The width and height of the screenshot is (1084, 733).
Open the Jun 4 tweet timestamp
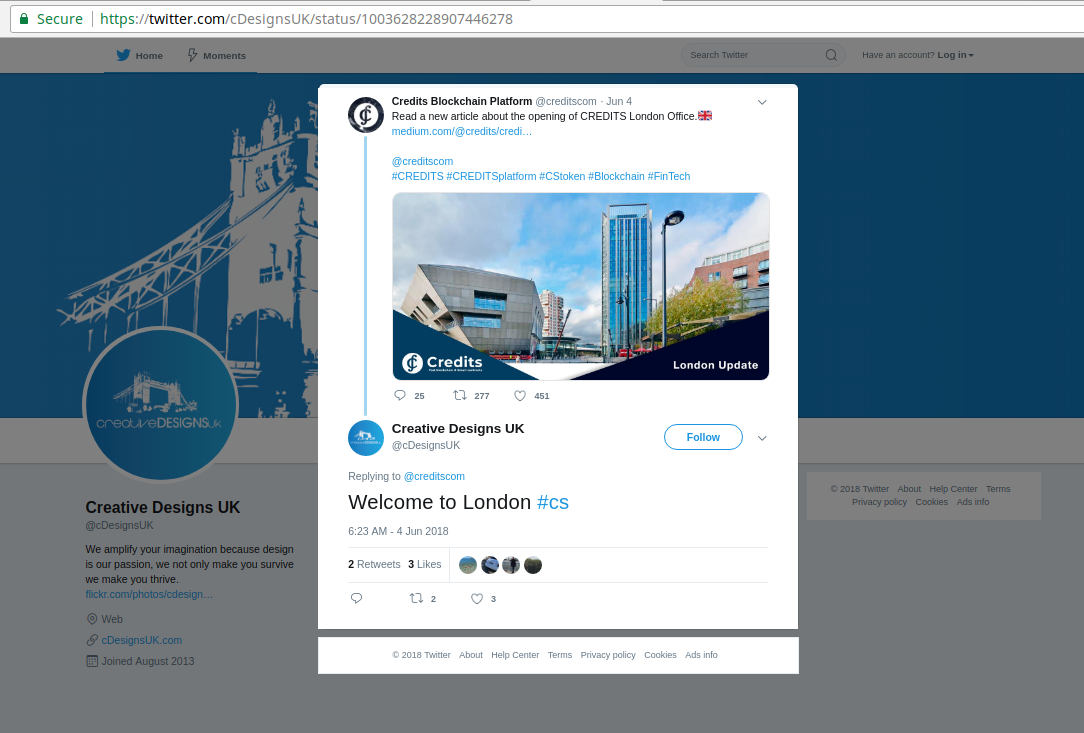coord(619,101)
